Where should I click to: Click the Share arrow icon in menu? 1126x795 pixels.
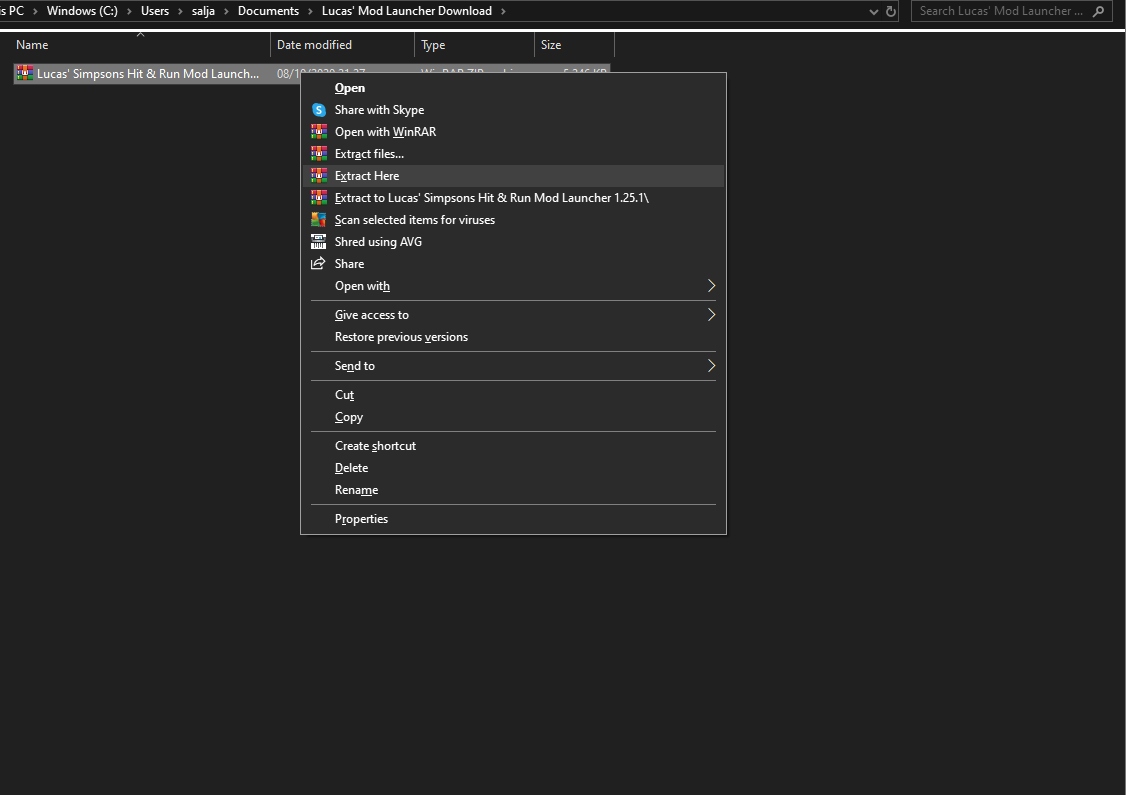tap(318, 264)
